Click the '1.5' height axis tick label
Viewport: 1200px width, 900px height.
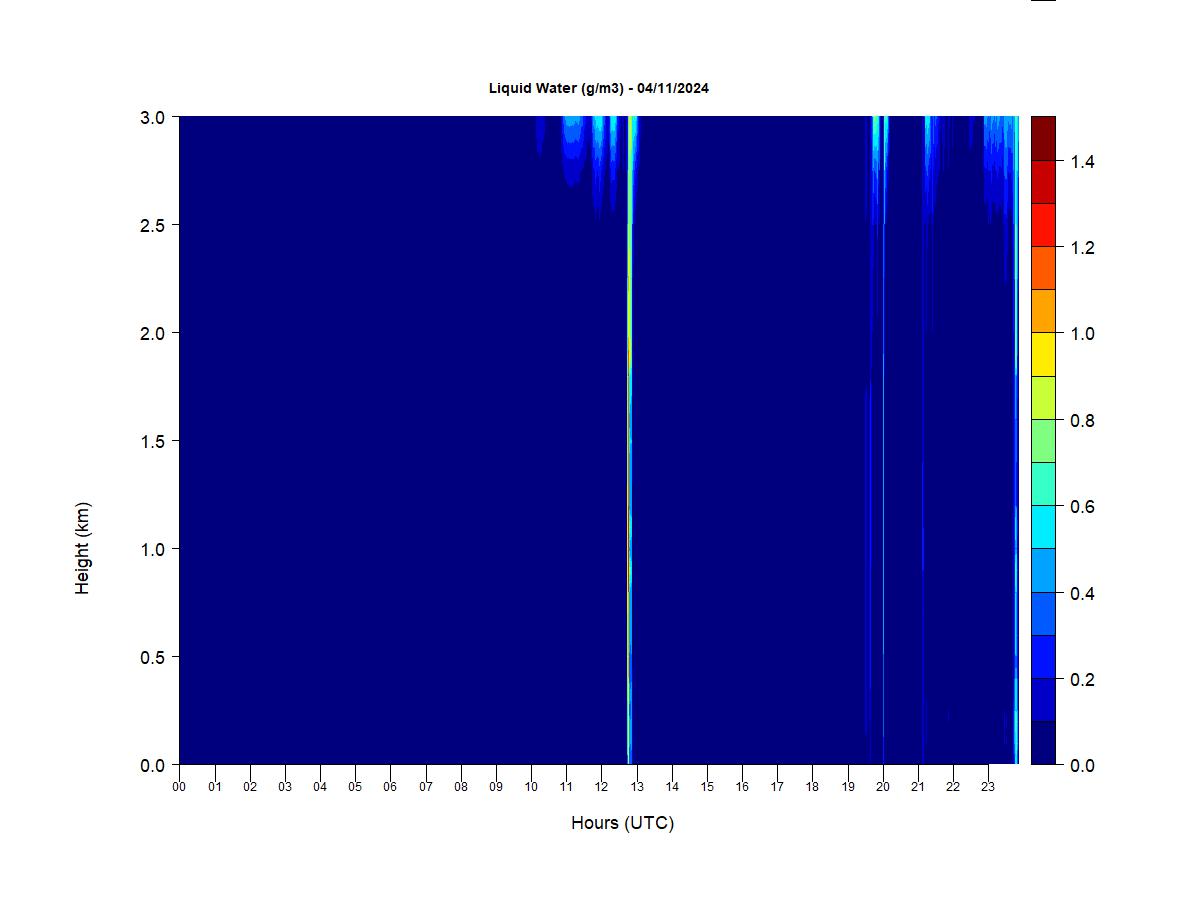tap(152, 441)
